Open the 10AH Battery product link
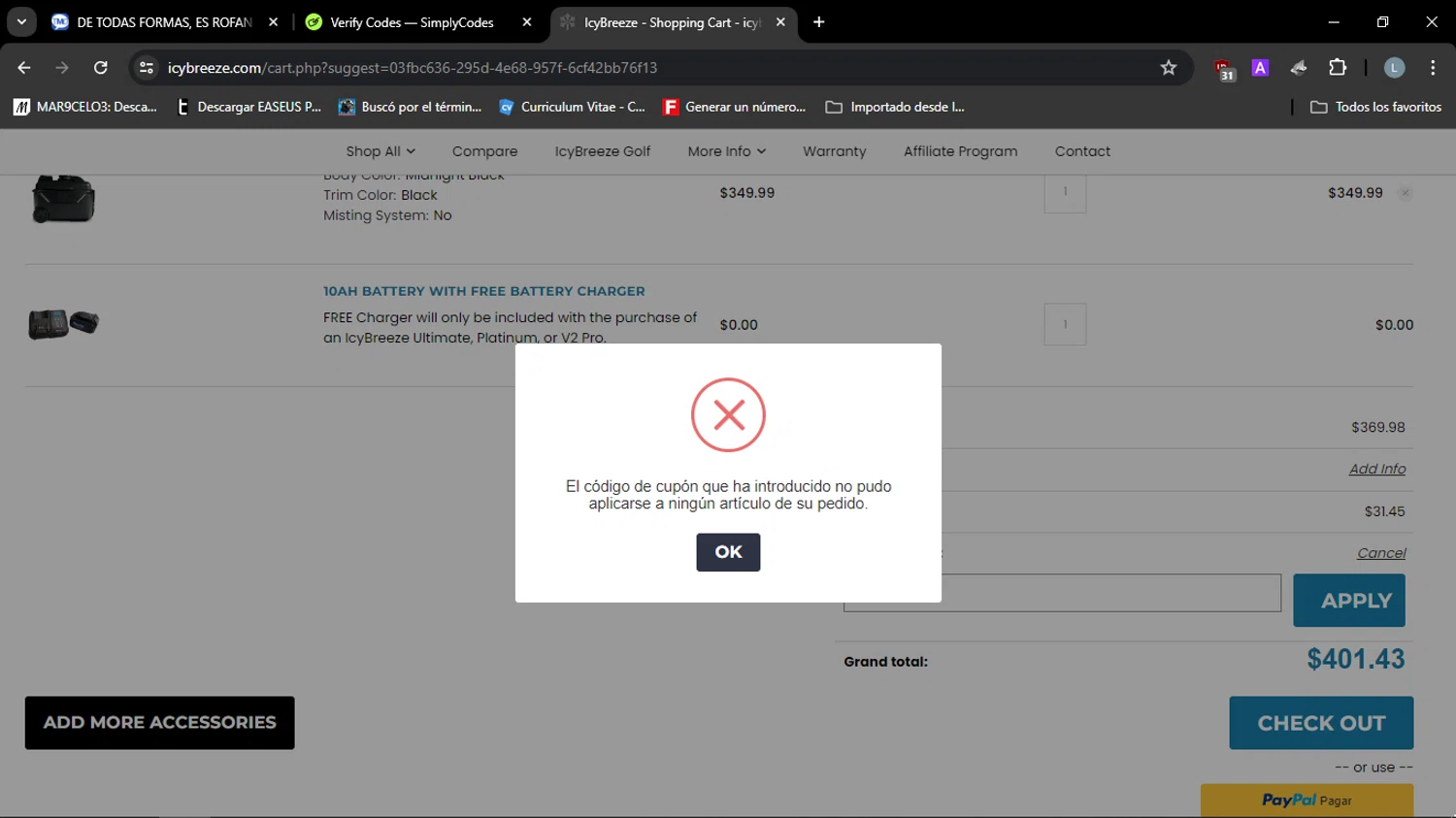Screen dimensions: 1456x818 [x=483, y=291]
